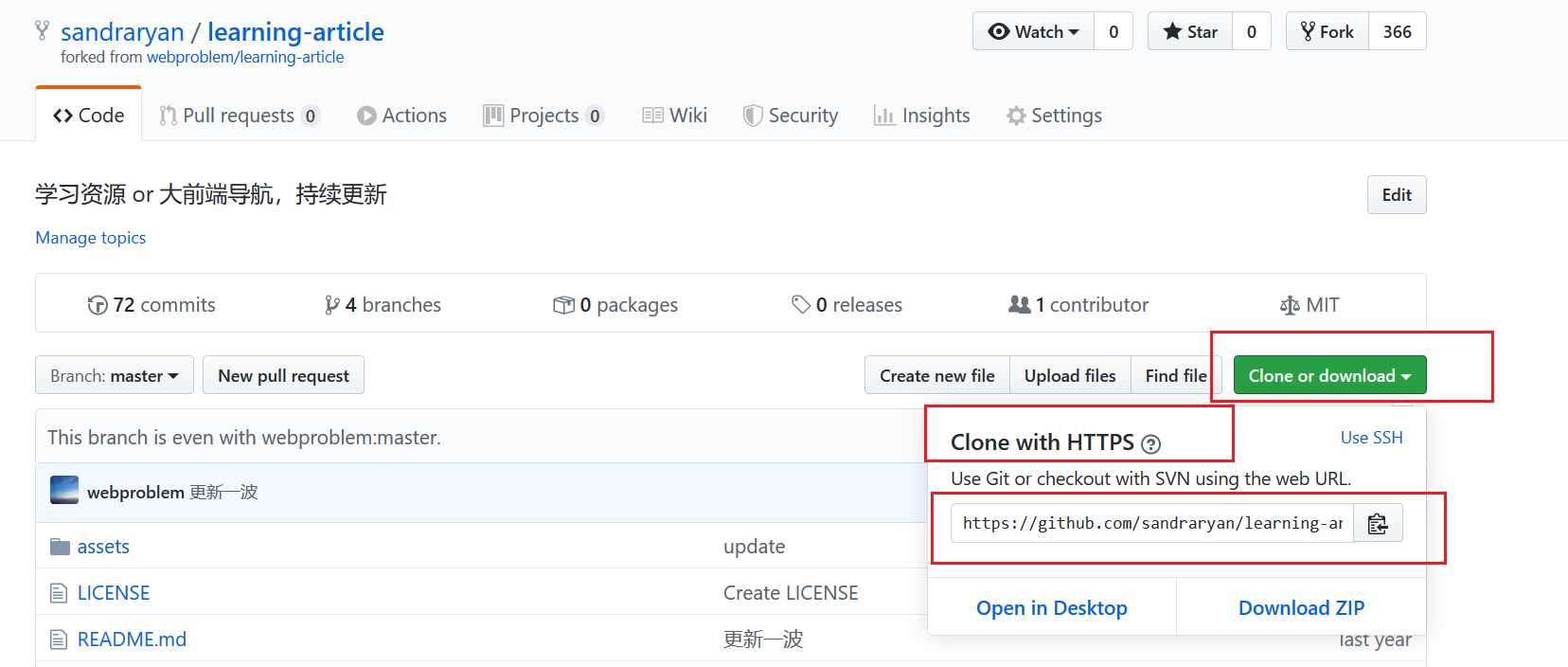Screen dimensions: 1568x667
Task: Open learning-article repository title link
Action: 295,32
